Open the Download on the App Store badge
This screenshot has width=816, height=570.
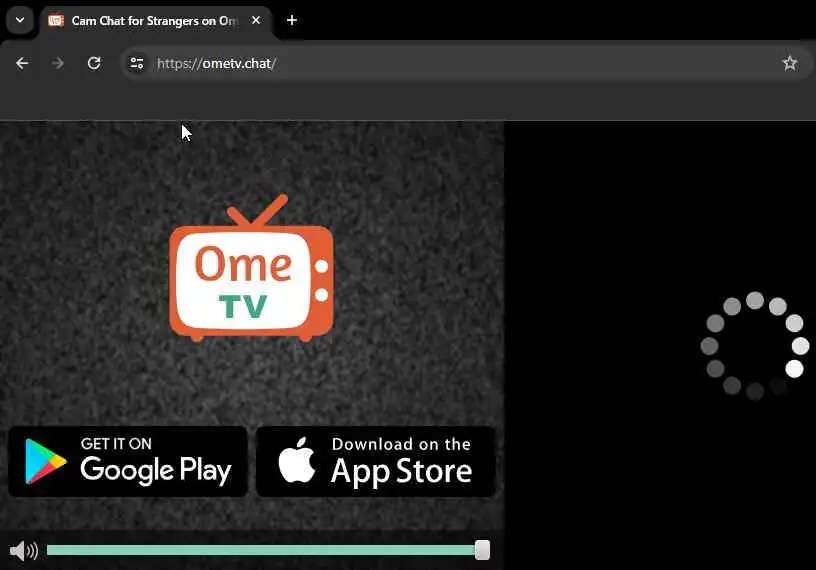[x=376, y=462]
